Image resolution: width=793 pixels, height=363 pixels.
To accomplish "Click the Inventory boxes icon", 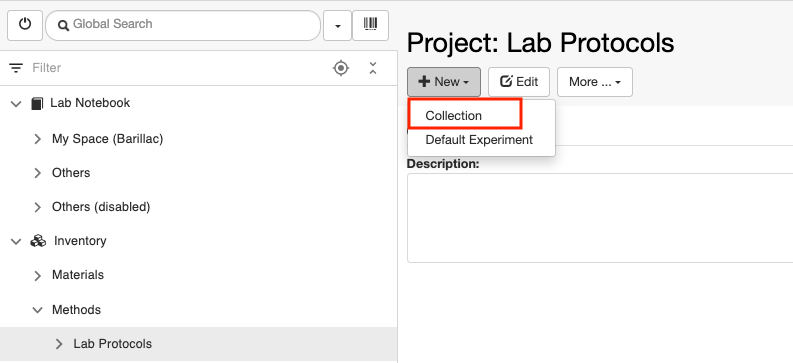I will pos(38,241).
